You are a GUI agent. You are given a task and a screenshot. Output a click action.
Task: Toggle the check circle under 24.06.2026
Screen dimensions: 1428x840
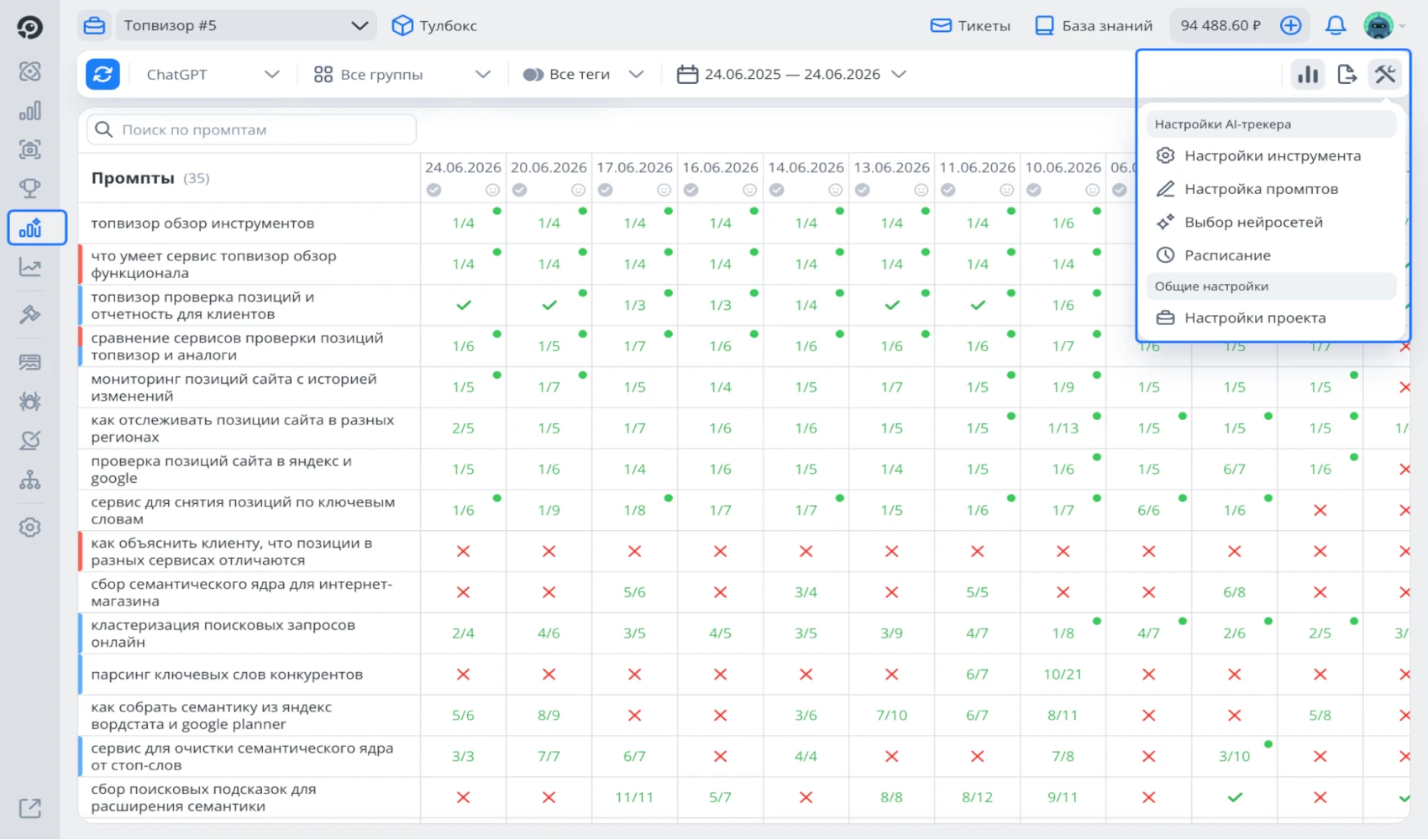[x=433, y=190]
